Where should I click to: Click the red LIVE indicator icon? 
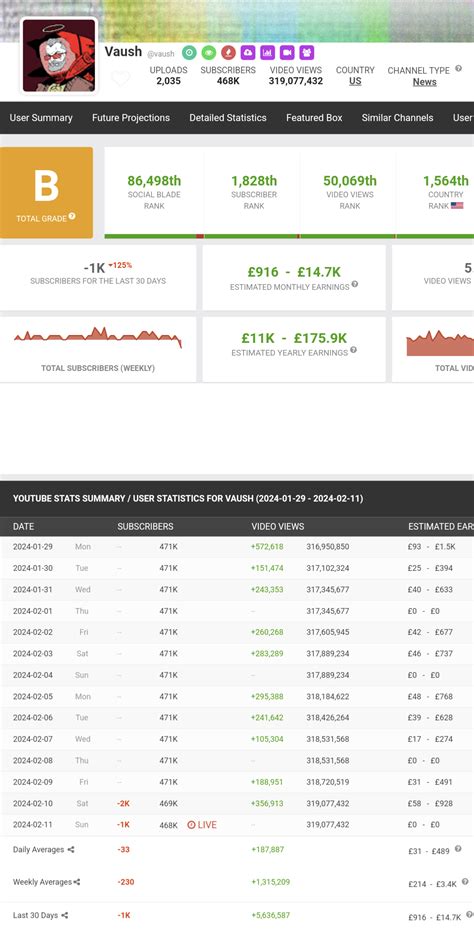click(x=191, y=824)
